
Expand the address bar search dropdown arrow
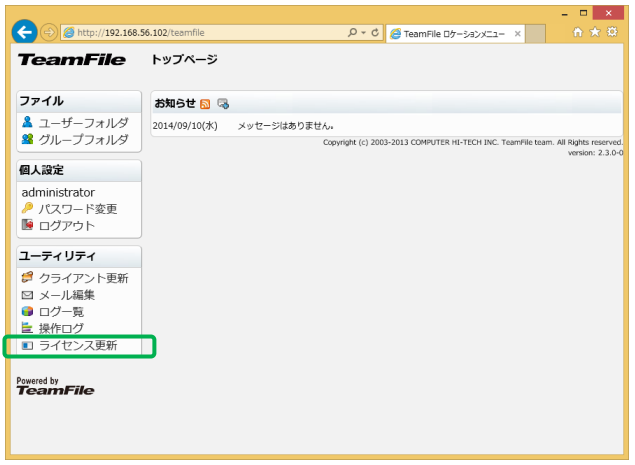(363, 33)
